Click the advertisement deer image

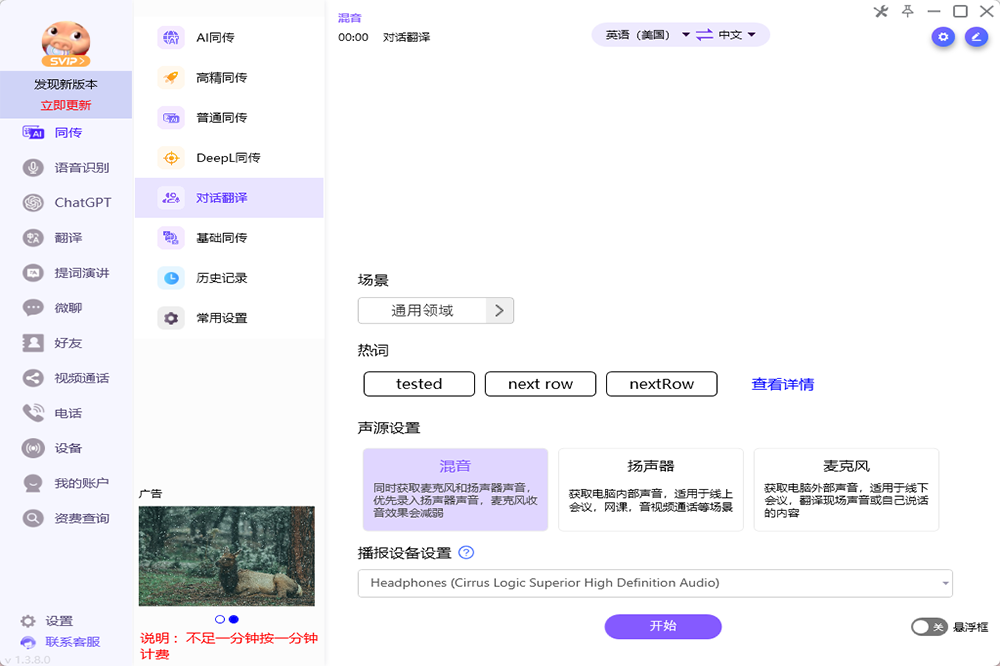(x=226, y=556)
